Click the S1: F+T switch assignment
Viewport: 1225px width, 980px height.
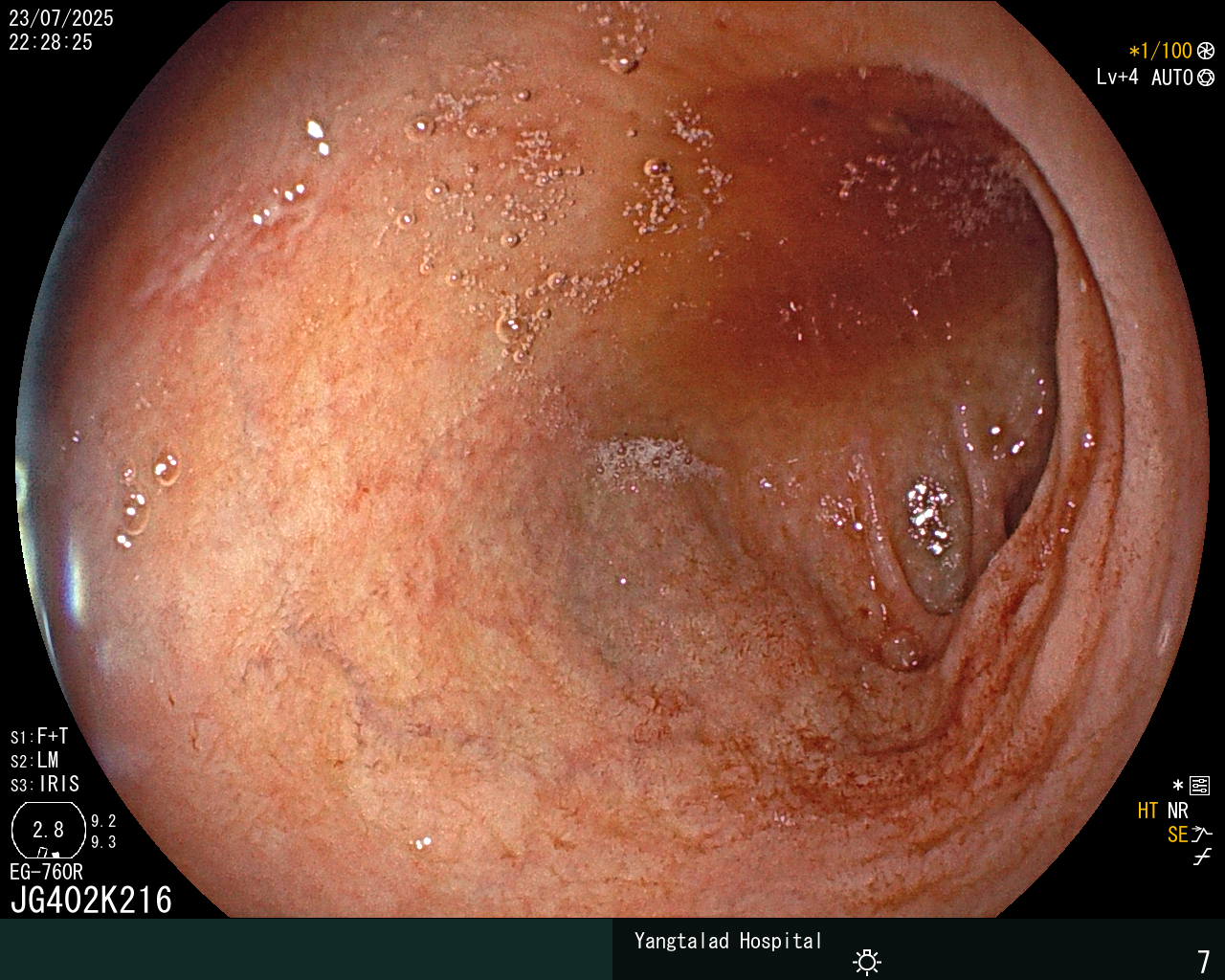tap(39, 737)
